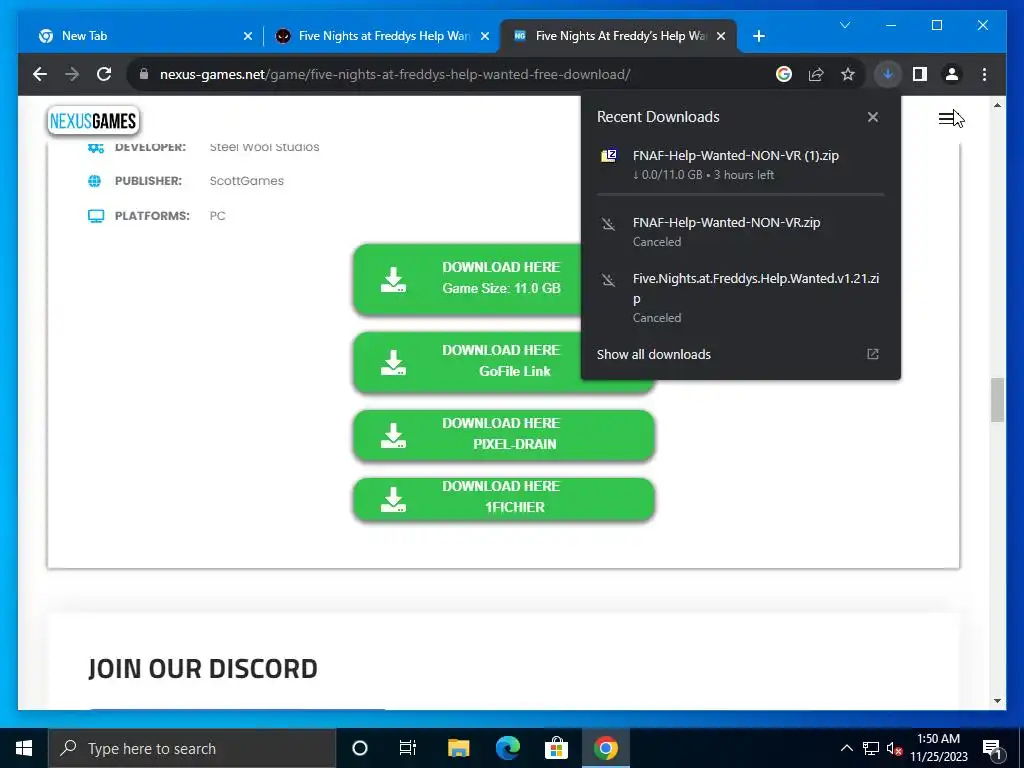Screen dimensions: 1024x768
Task: Toggle the Chrome downloads toolbar button
Action: [888, 74]
